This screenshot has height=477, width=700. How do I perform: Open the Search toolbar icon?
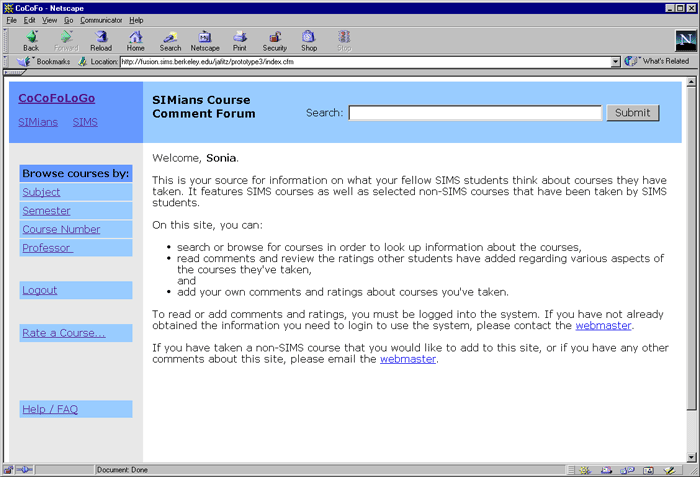[x=170, y=41]
